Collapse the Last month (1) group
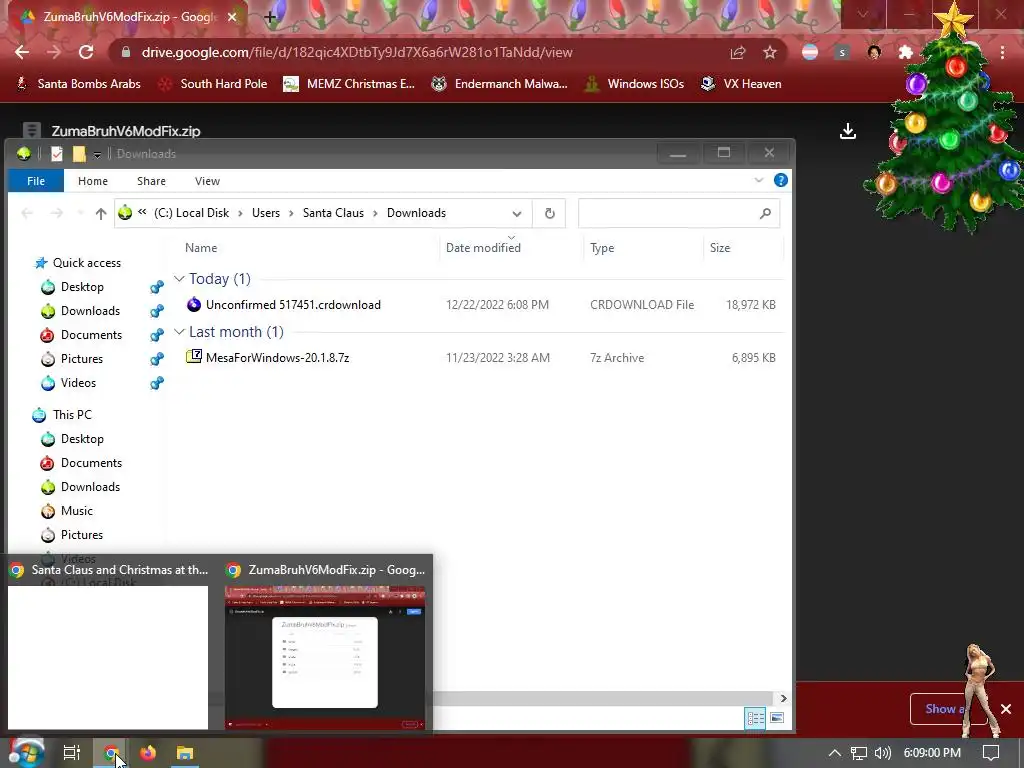 [179, 331]
